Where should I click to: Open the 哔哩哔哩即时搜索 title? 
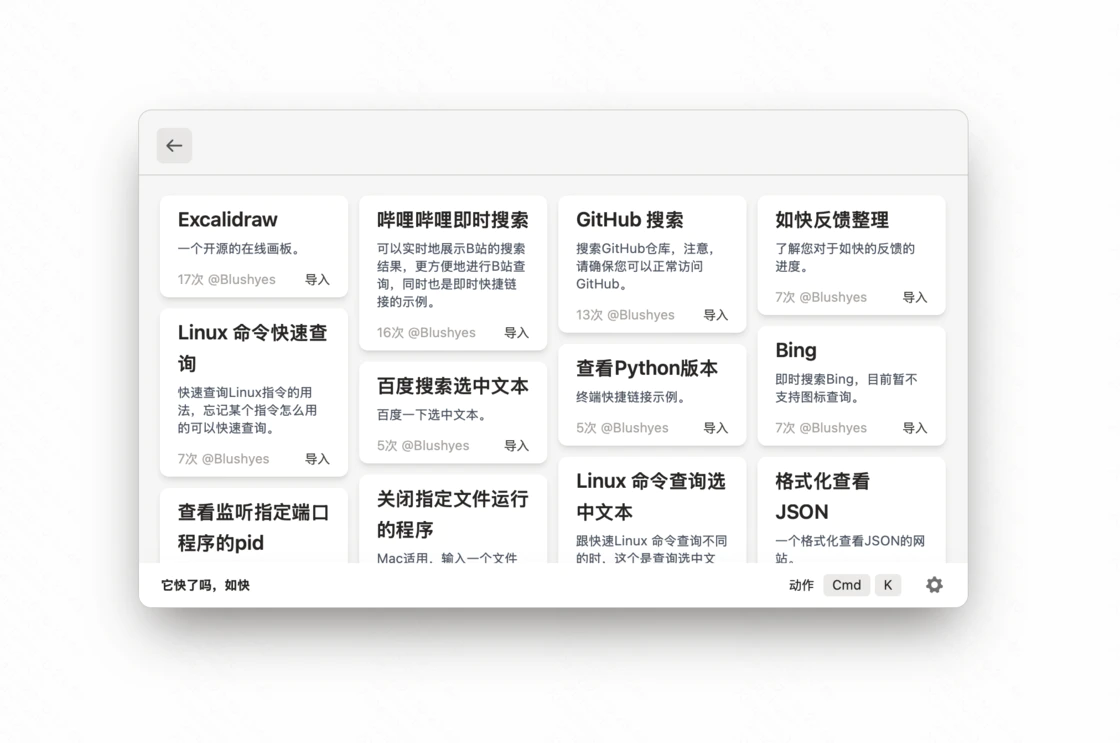[453, 219]
